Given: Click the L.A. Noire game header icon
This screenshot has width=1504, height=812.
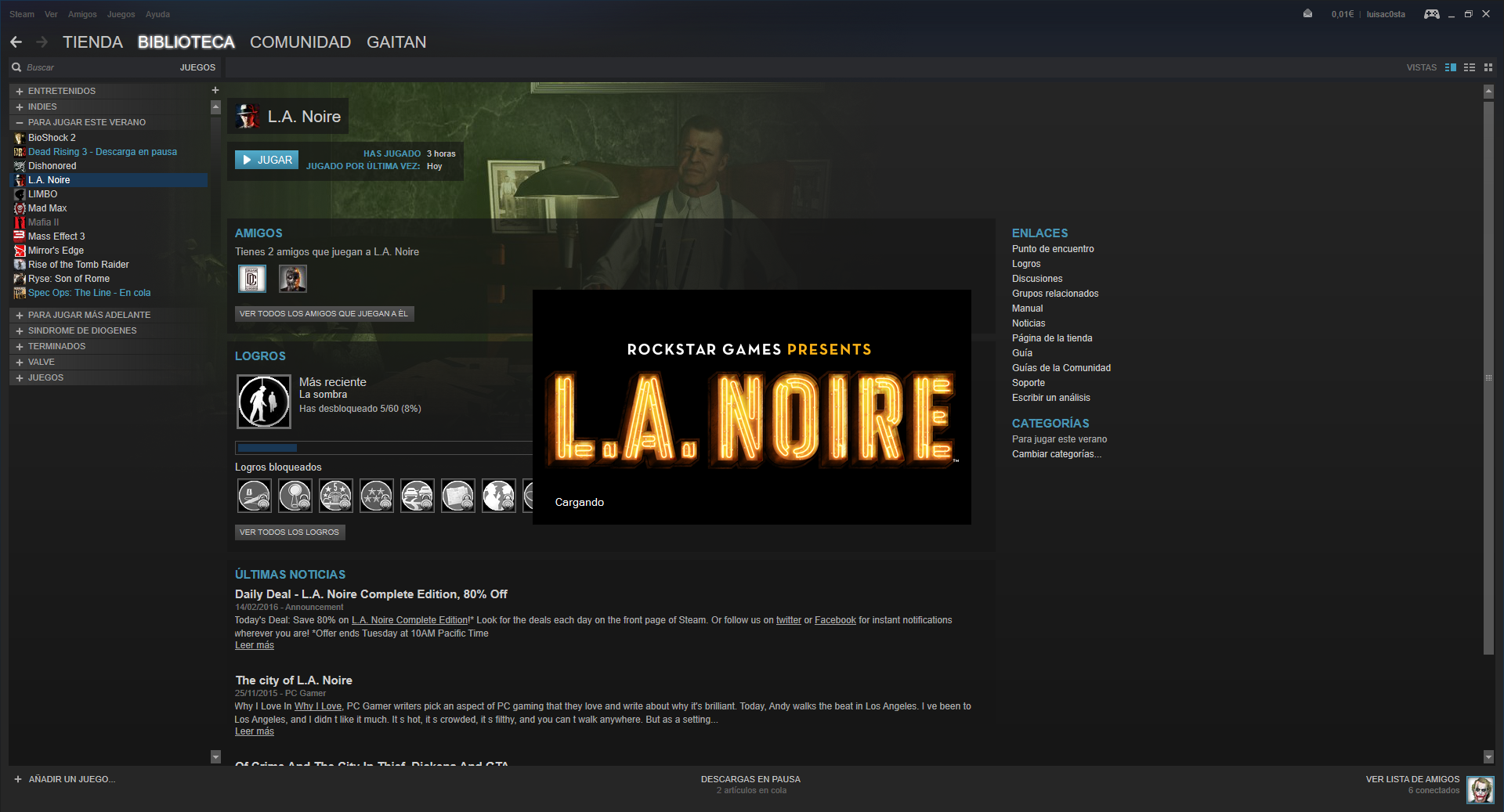Looking at the screenshot, I should [248, 116].
